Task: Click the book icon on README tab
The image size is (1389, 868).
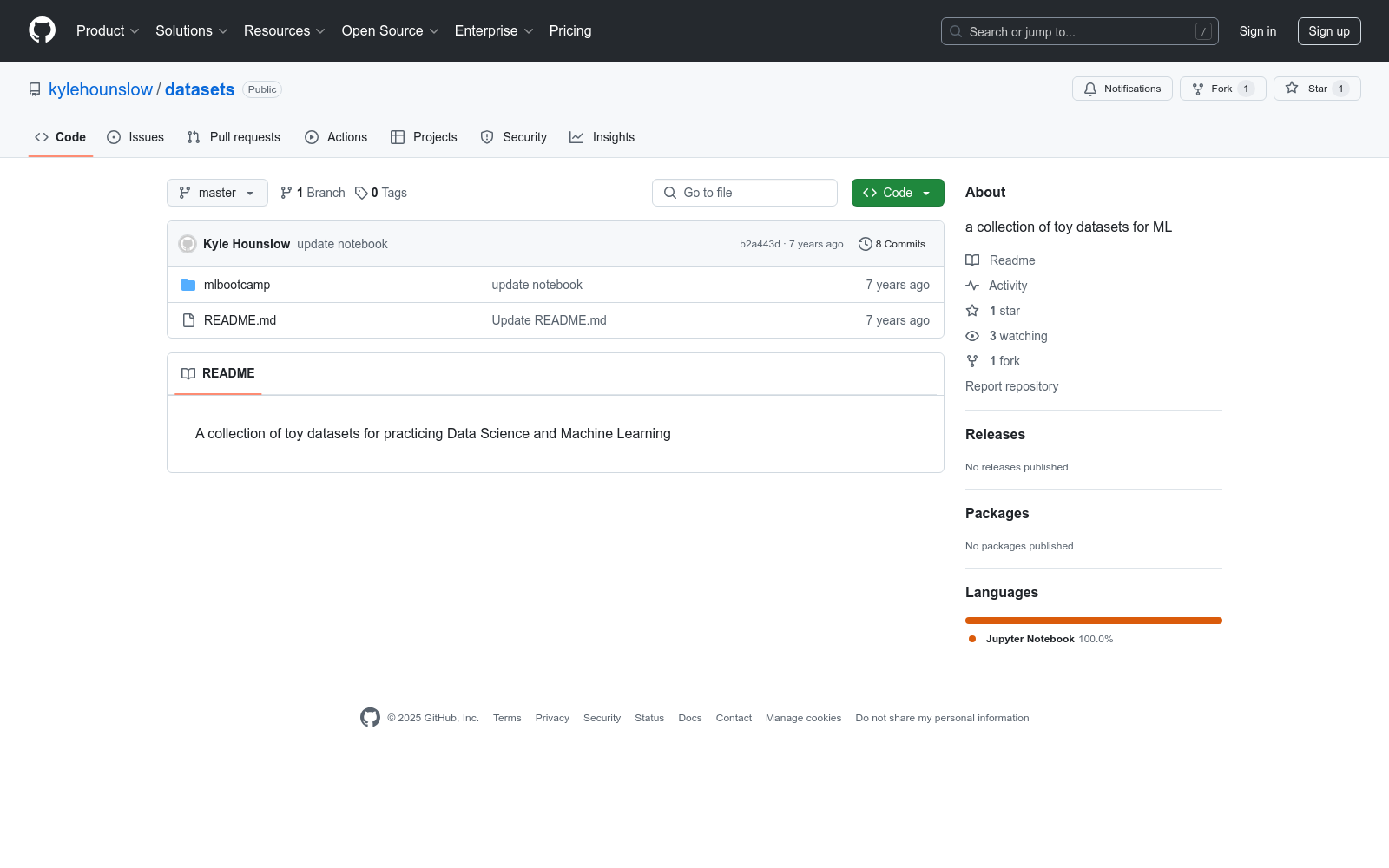Action: [x=188, y=373]
